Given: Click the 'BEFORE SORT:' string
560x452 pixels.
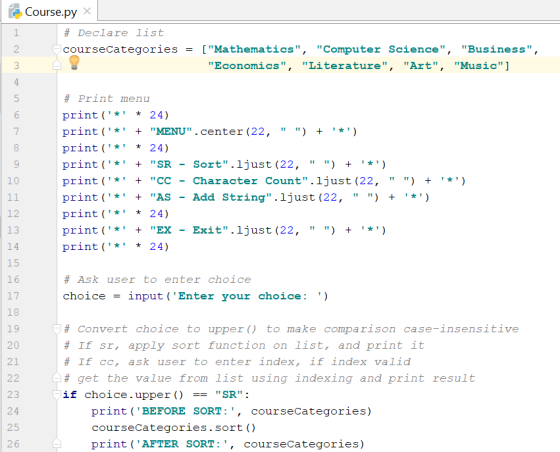Looking at the screenshot, I should click(185, 411).
